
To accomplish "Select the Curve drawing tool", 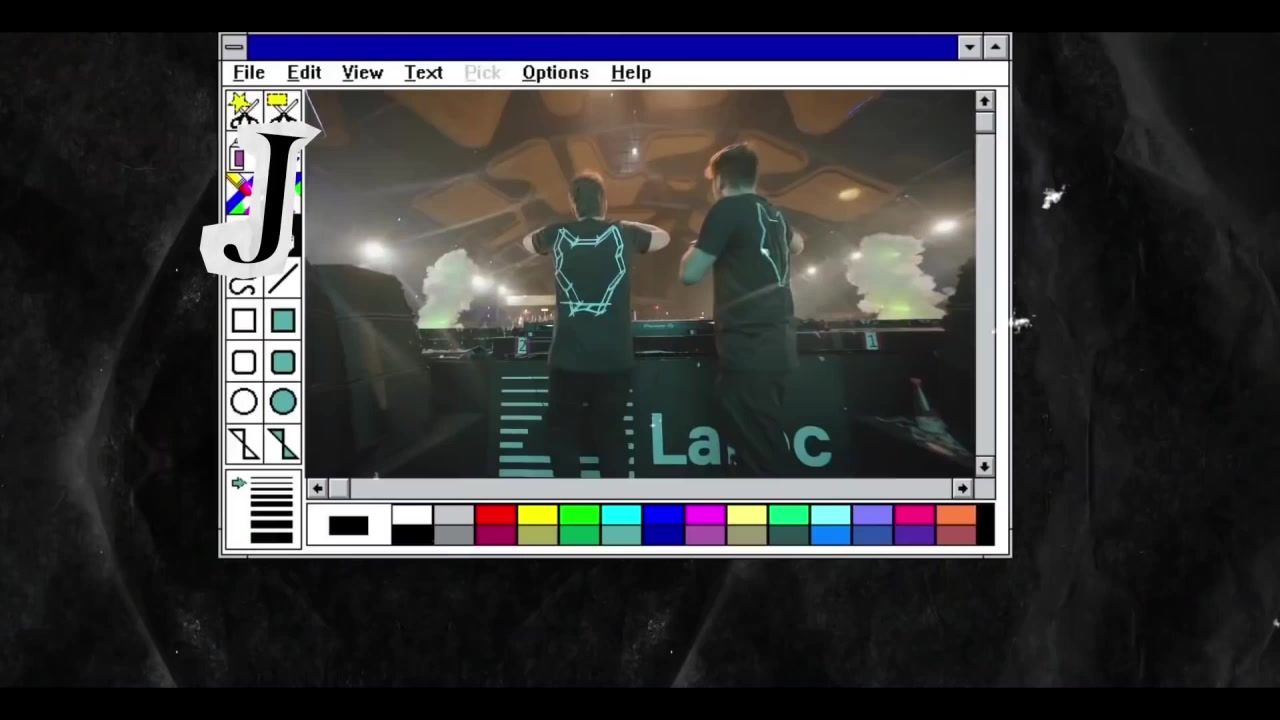I will click(243, 287).
